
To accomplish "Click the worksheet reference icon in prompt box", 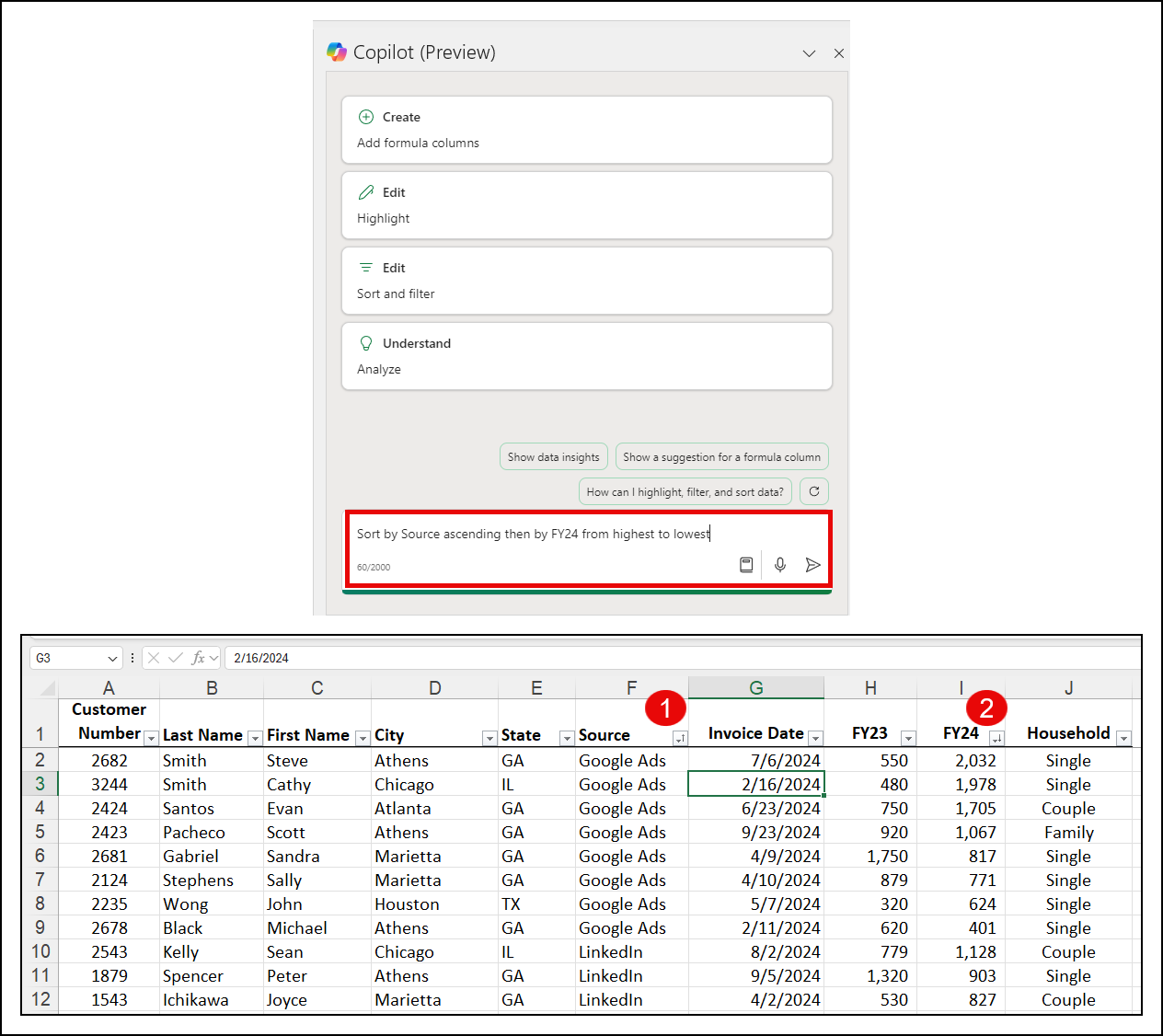I will tap(746, 564).
